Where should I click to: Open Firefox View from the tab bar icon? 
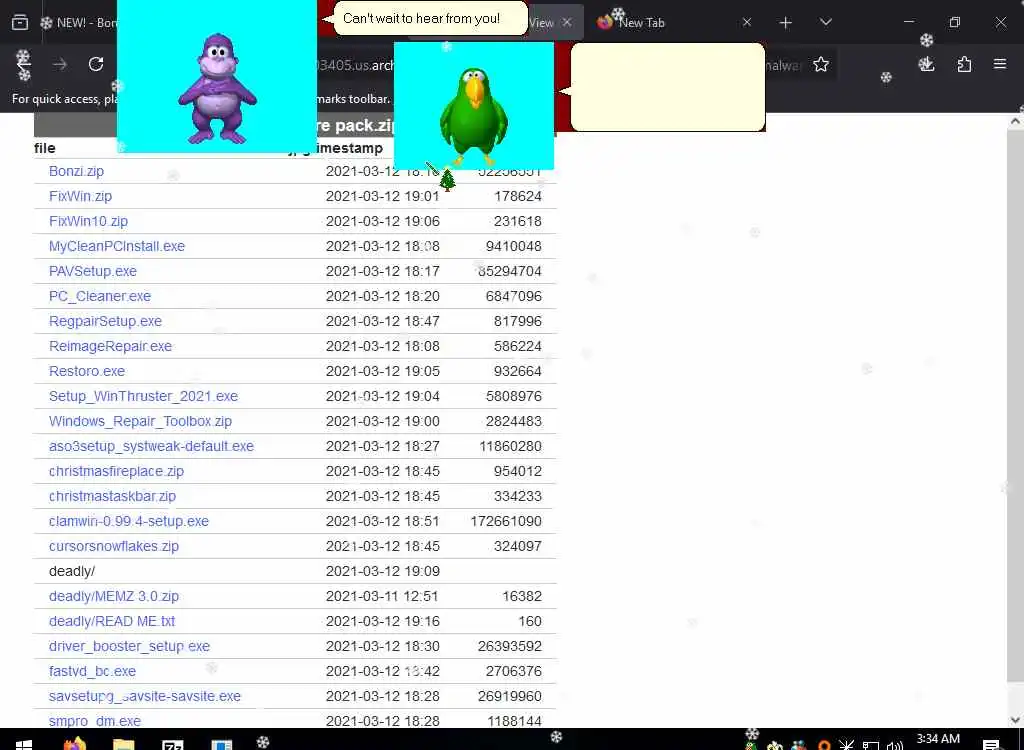[20, 22]
